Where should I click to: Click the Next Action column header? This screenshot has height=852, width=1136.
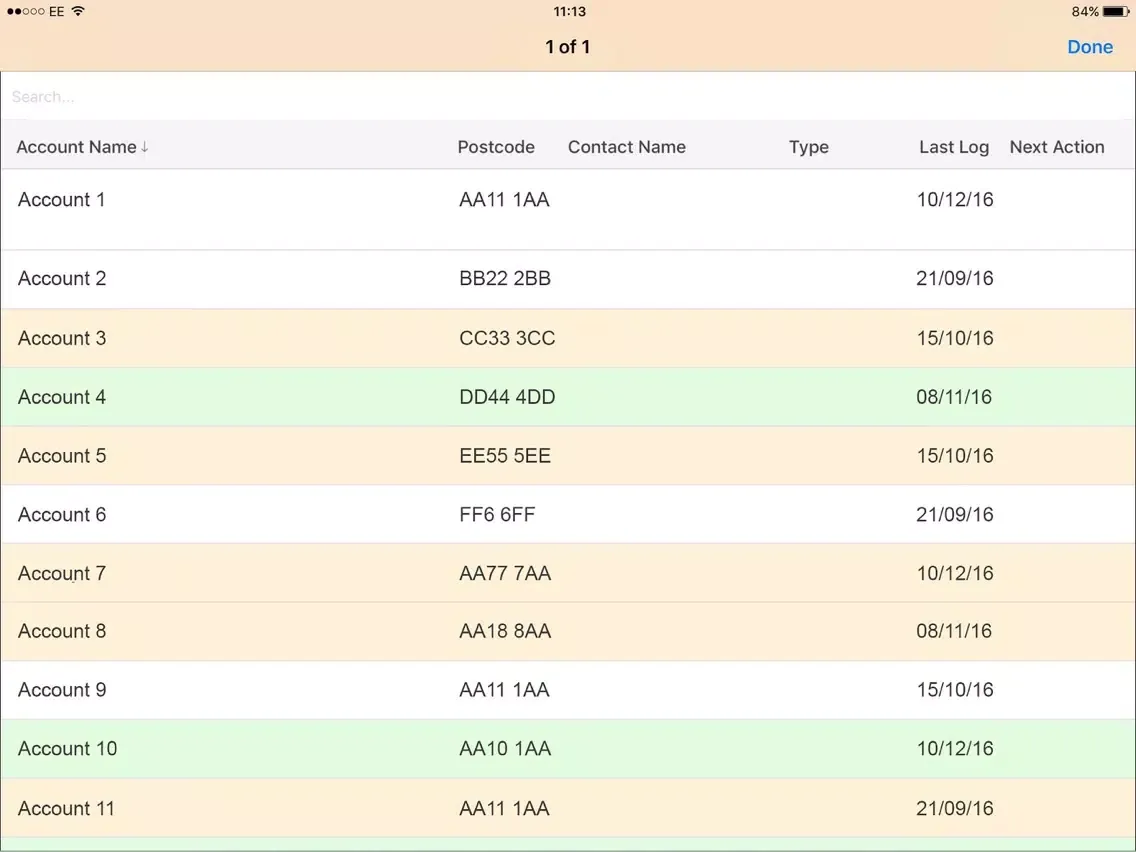point(1056,147)
